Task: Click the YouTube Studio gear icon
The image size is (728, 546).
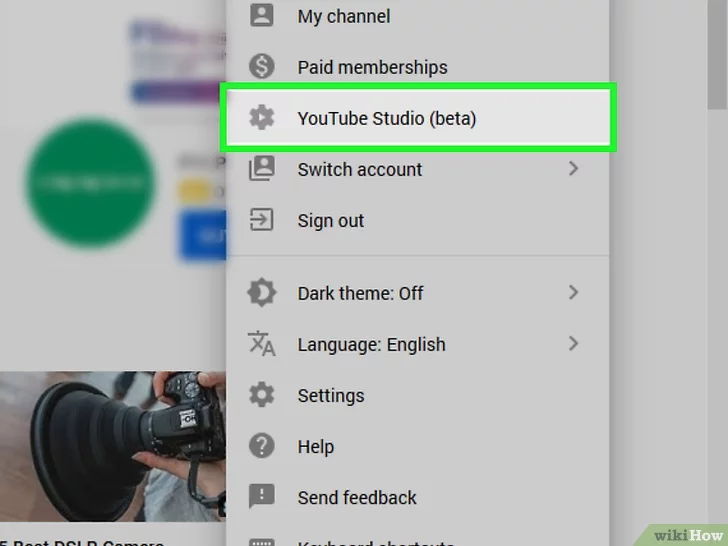Action: point(261,118)
